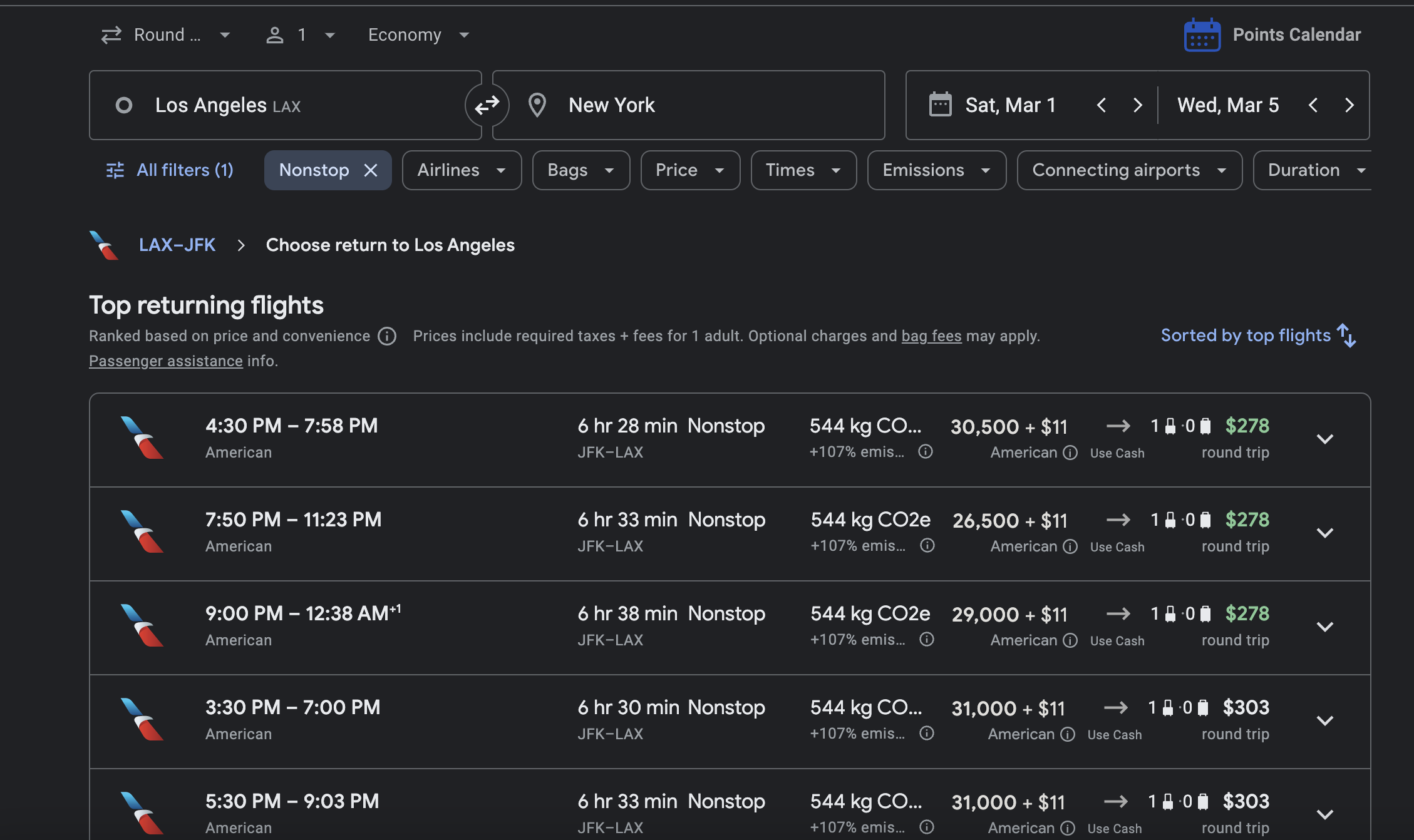
Task: Select the 26,500 + $11 points fare
Action: (x=1009, y=521)
